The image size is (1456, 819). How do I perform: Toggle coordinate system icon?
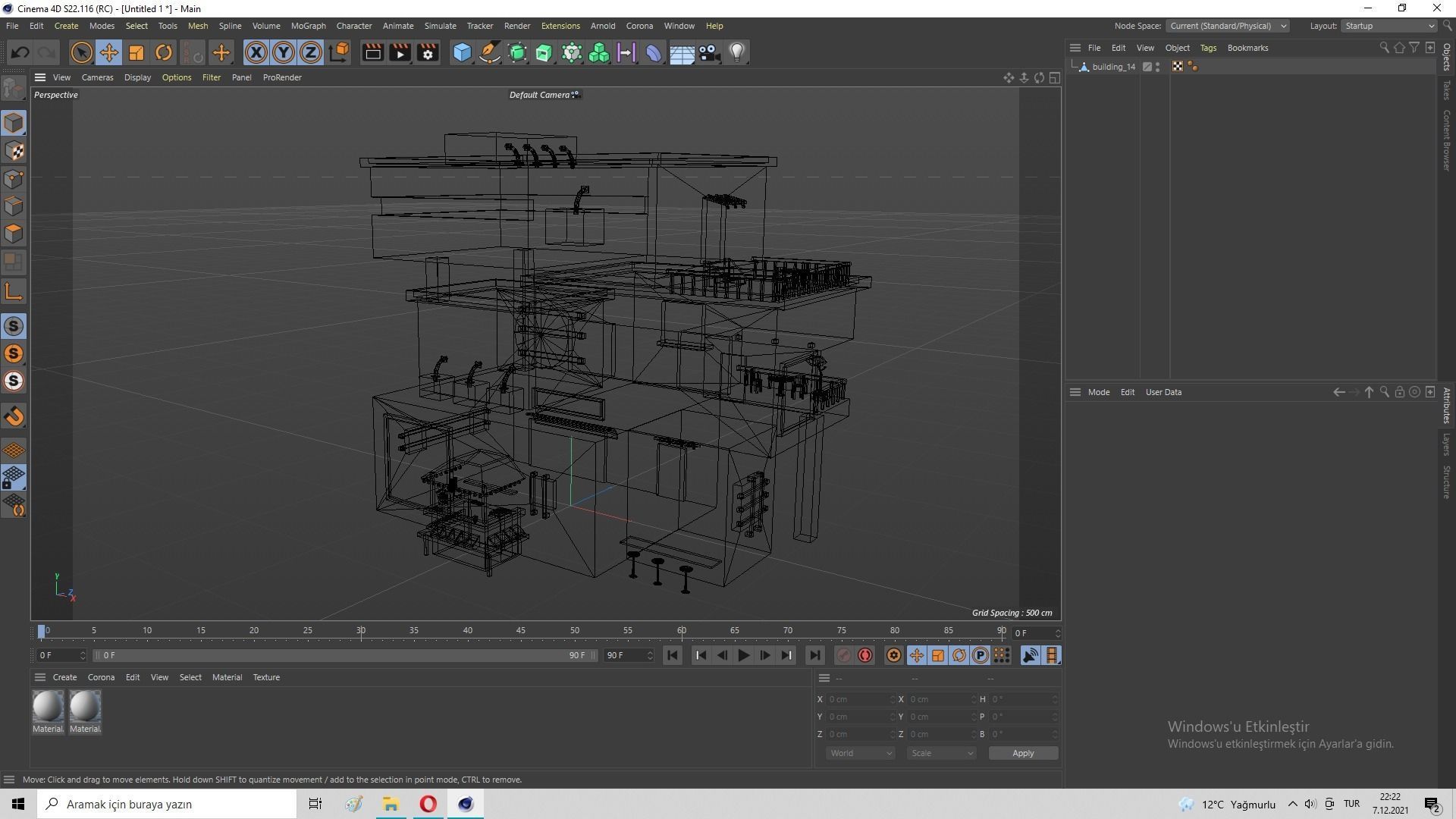tap(339, 52)
